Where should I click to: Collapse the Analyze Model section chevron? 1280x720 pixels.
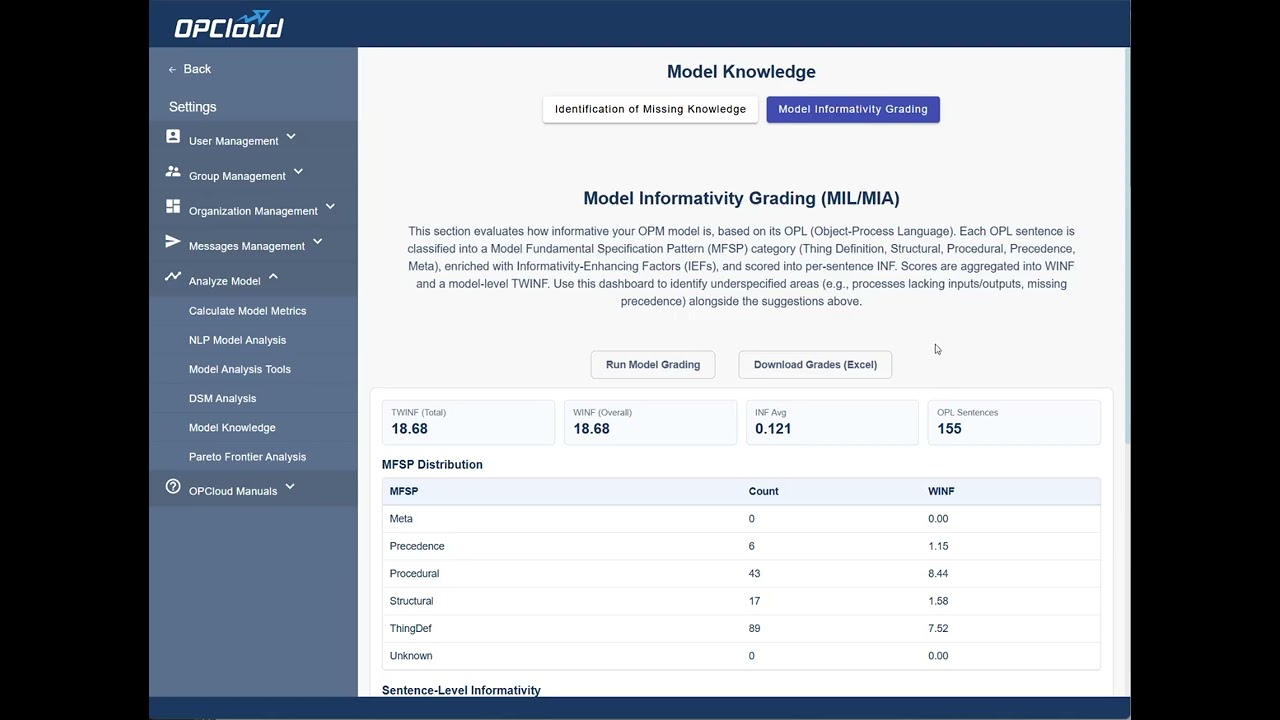click(273, 277)
